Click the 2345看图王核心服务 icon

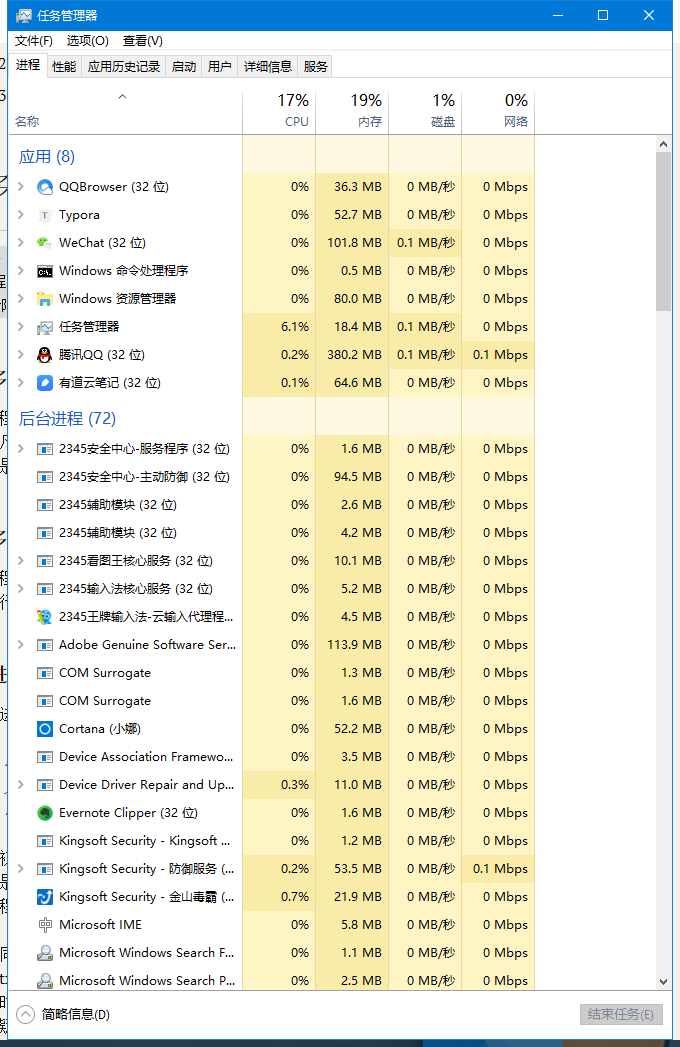coord(45,562)
